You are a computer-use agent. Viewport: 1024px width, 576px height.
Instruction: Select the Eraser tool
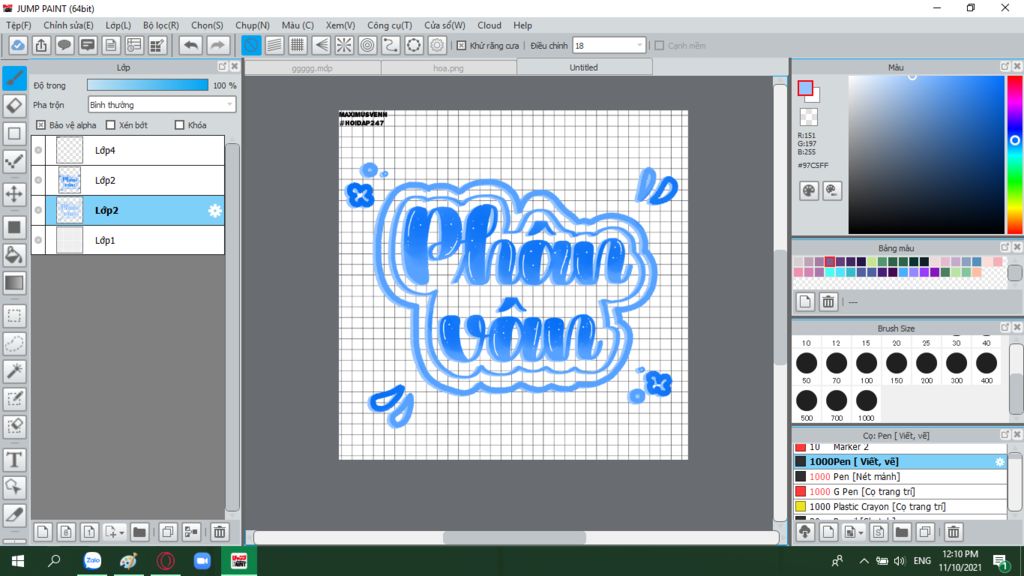(x=14, y=106)
